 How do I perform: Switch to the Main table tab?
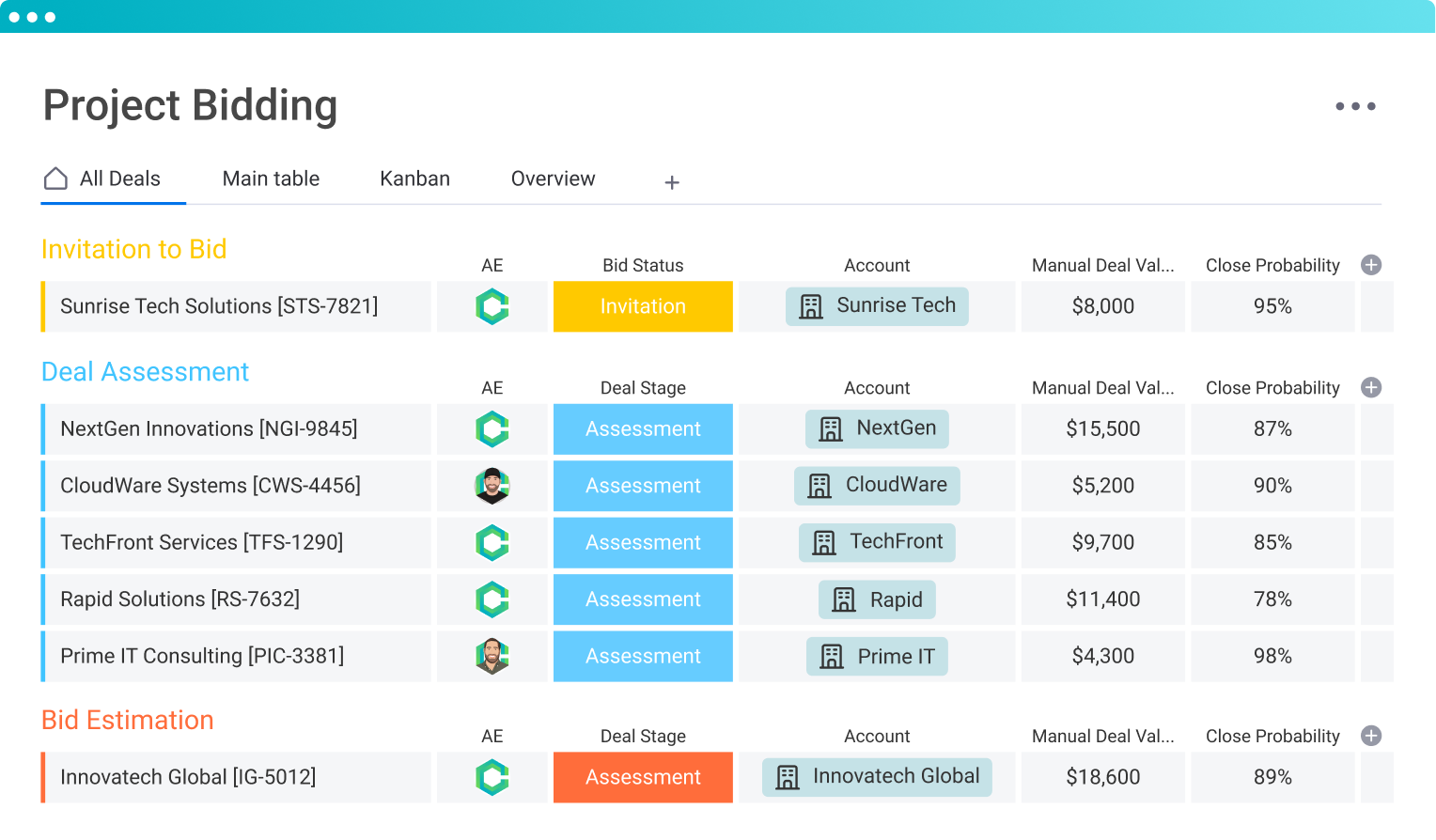271,179
